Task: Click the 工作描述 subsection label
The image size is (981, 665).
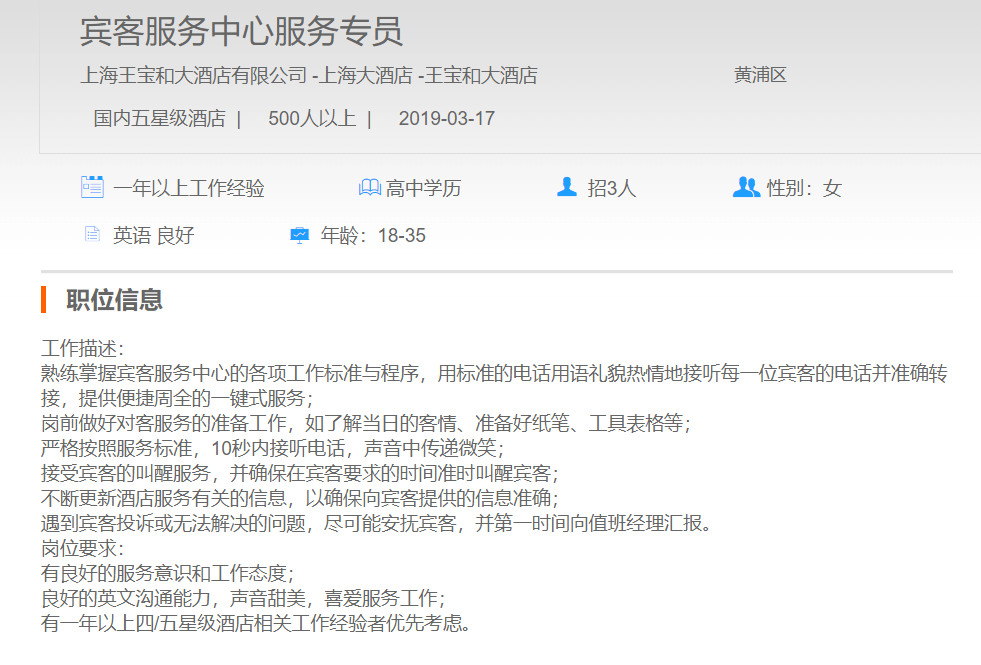Action: pos(81,349)
